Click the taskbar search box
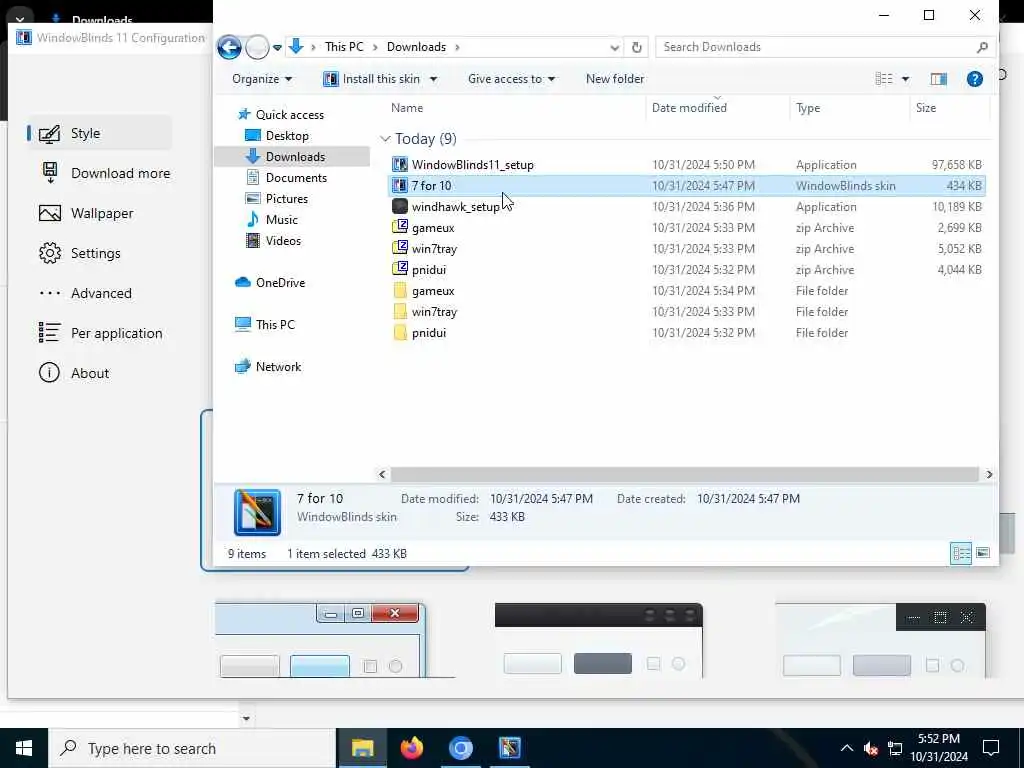The height and width of the screenshot is (768, 1024). (x=193, y=748)
